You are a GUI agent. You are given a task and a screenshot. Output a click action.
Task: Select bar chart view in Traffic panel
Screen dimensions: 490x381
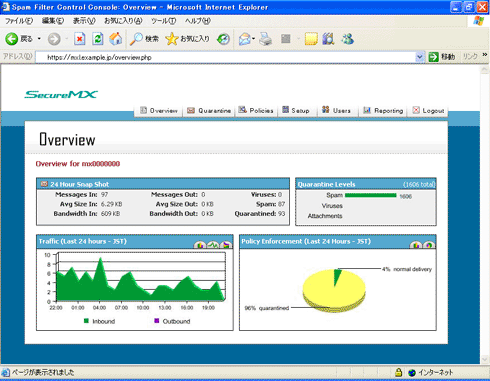(x=200, y=245)
